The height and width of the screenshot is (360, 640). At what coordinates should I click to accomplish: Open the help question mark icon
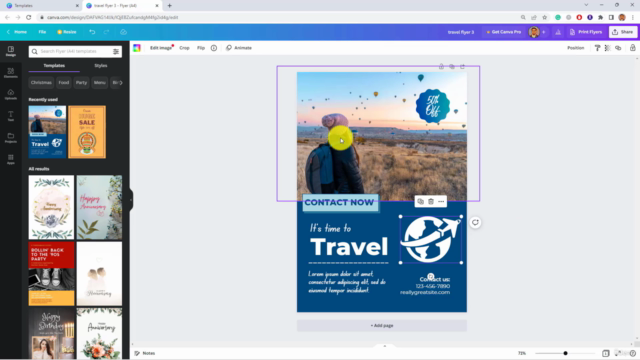[x=633, y=353]
